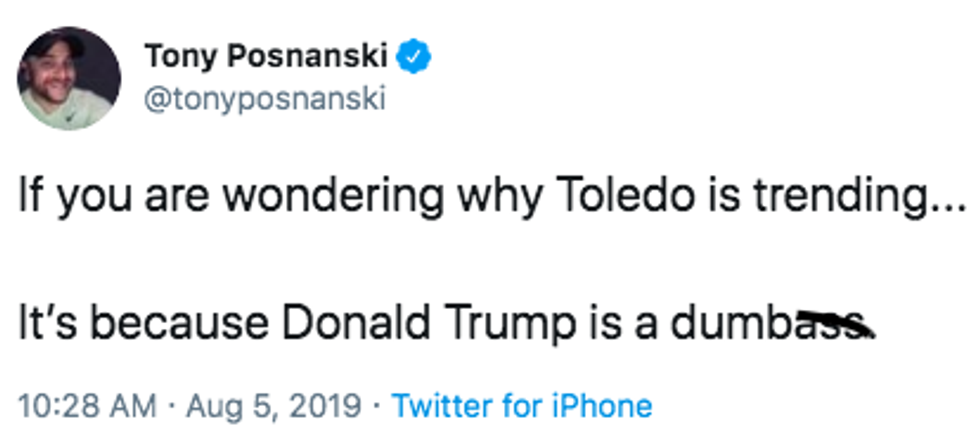This screenshot has width=980, height=440.
Task: Open Tony Posnanski's profile picture
Action: coord(70,78)
